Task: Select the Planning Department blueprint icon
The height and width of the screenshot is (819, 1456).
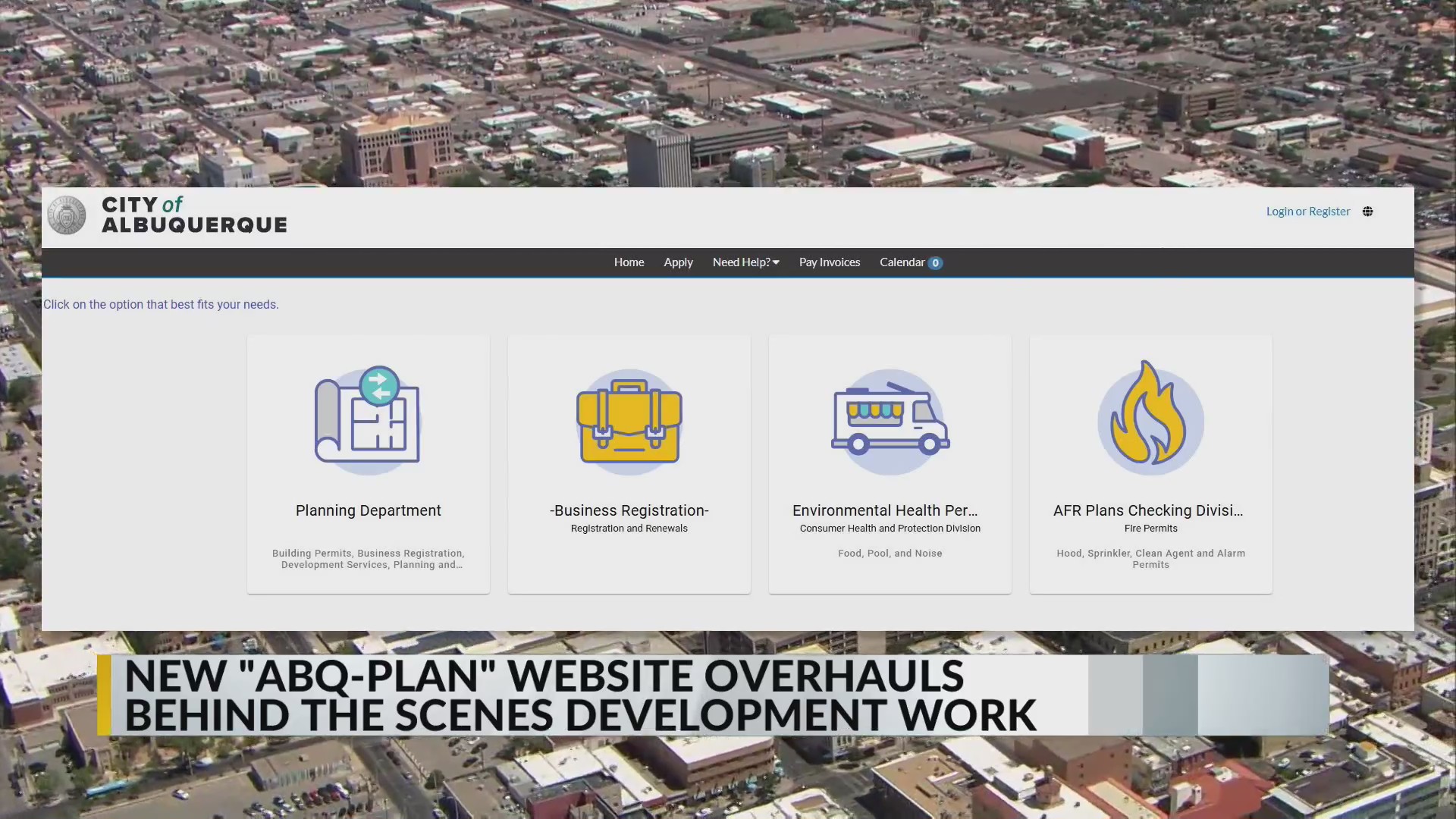Action: tap(368, 421)
